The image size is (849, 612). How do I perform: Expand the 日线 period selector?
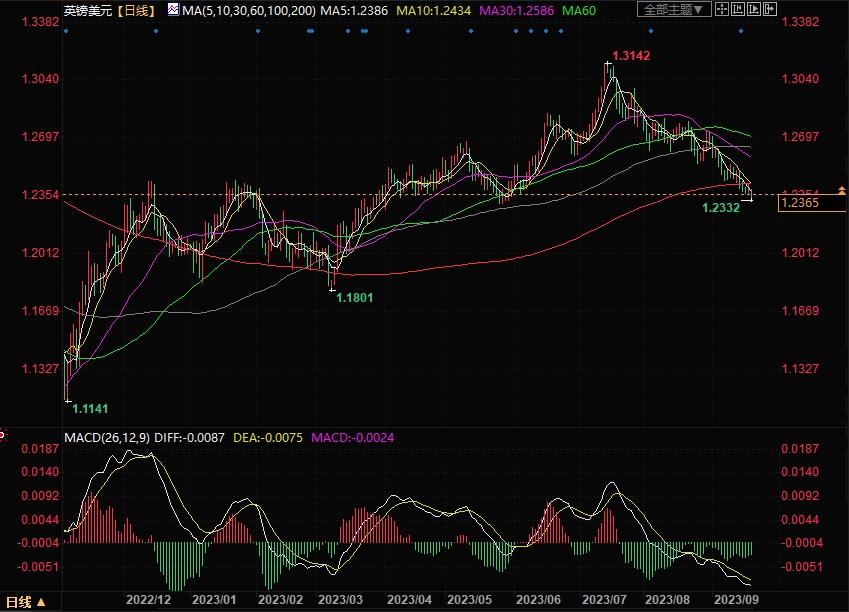25,602
